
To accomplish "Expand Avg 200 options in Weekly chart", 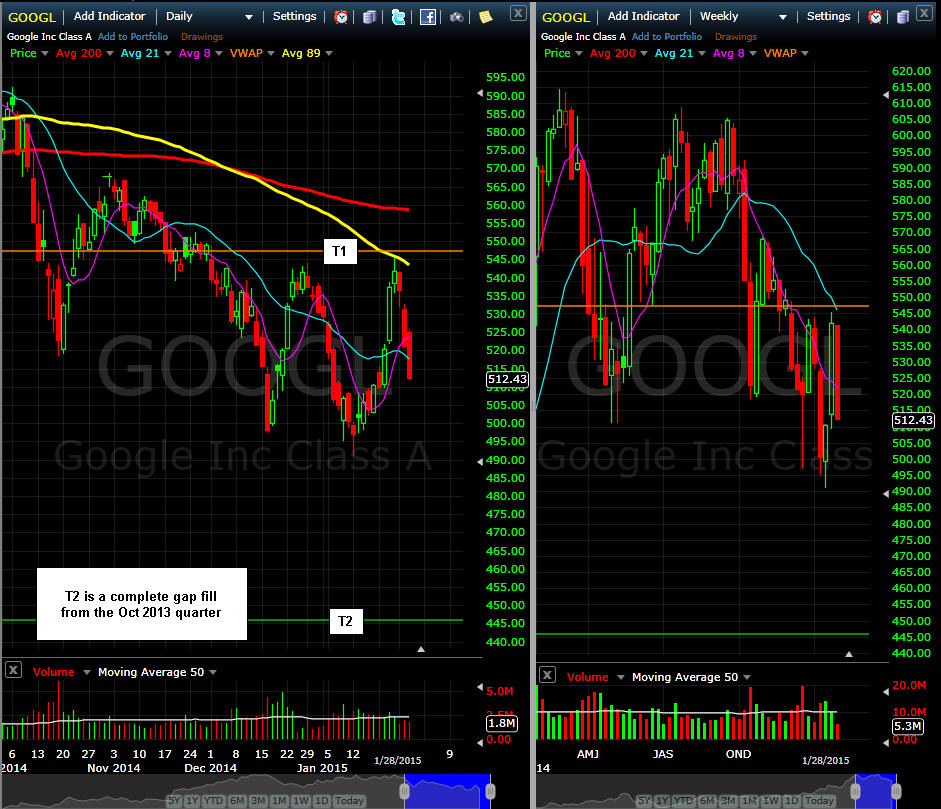I will coord(643,53).
